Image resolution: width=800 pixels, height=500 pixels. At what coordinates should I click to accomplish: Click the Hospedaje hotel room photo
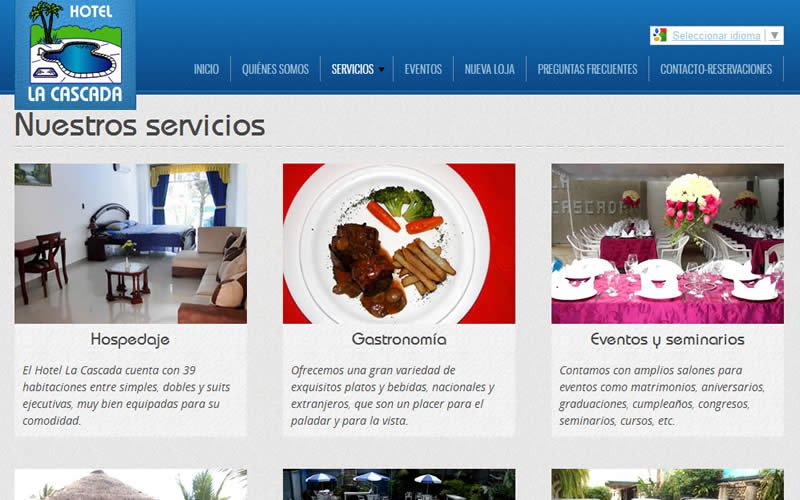tap(131, 243)
